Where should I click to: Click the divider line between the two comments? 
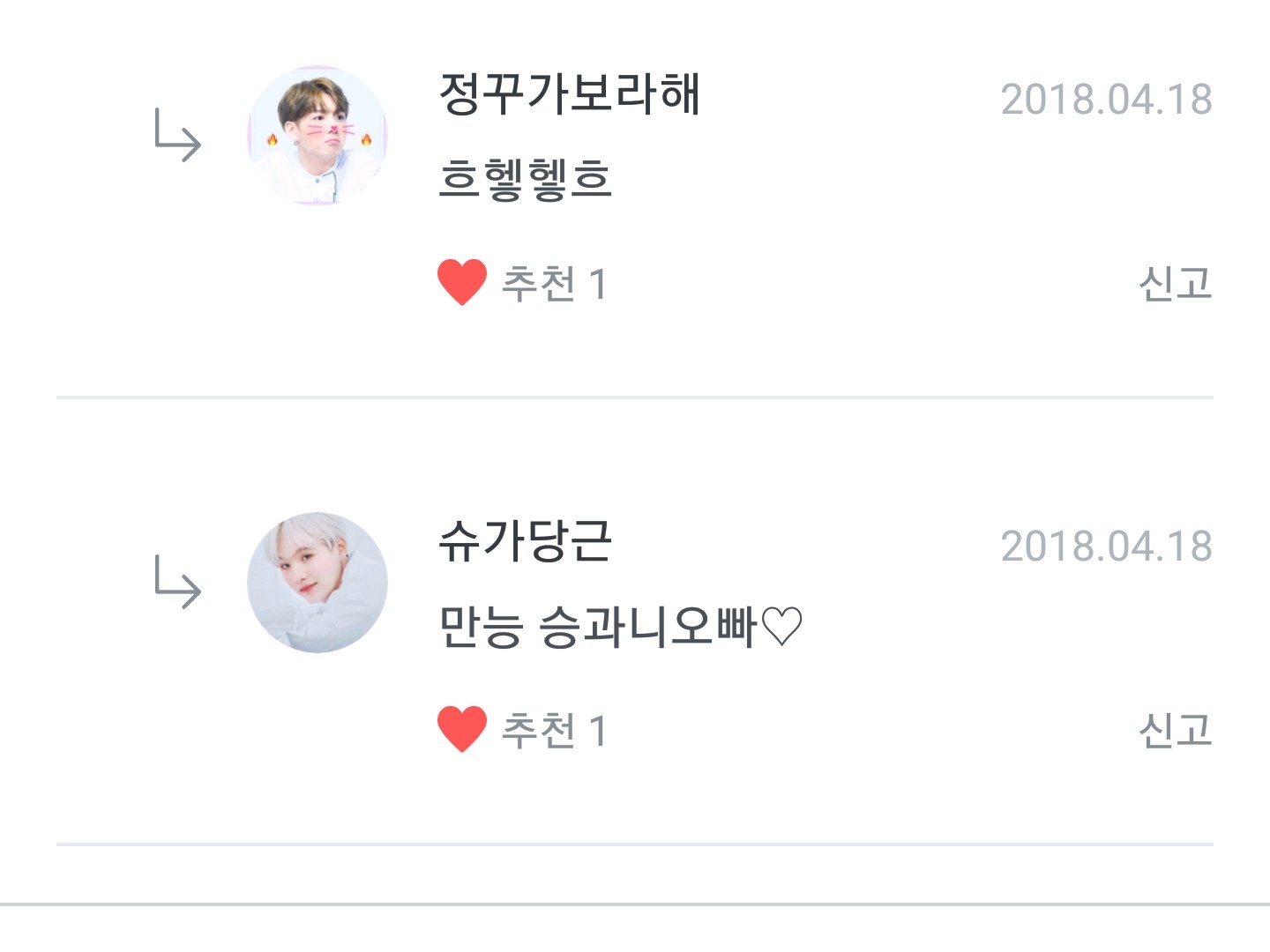635,398
